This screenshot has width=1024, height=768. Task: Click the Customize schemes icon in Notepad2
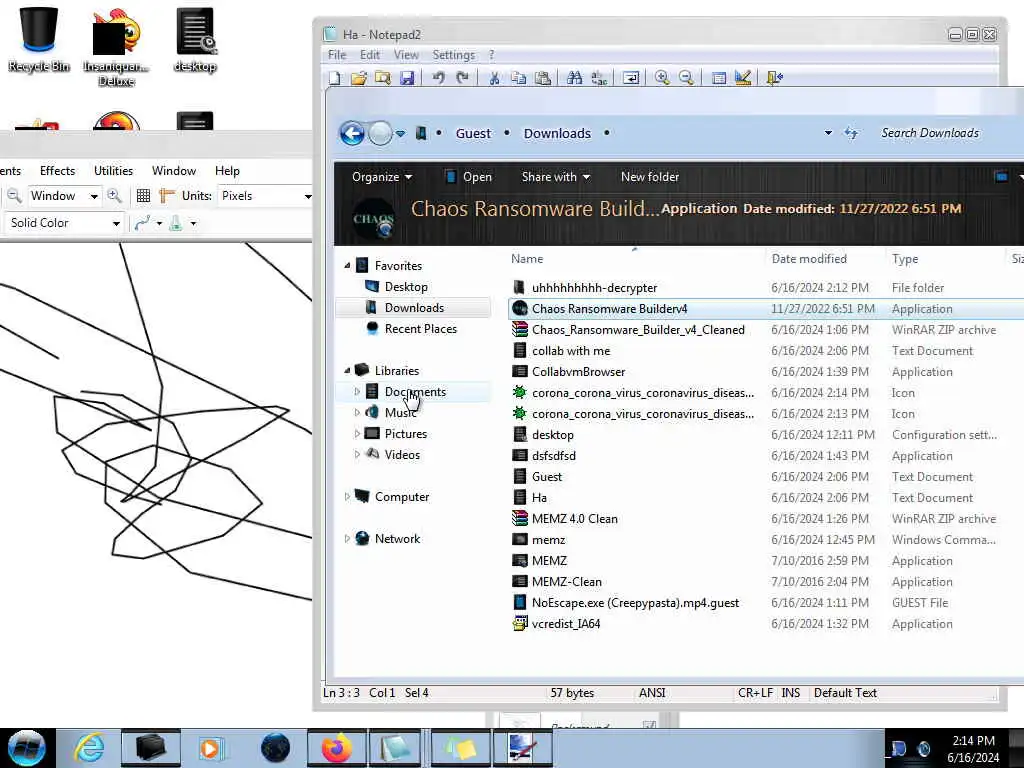[743, 78]
